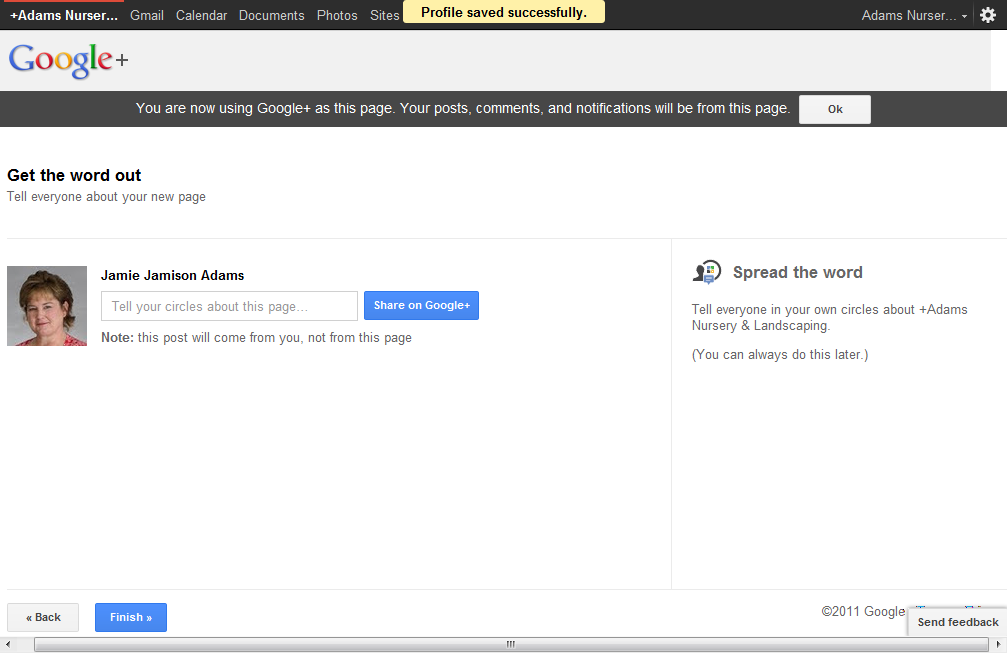Click the Share on Google+ button
The image size is (1007, 653).
click(421, 306)
